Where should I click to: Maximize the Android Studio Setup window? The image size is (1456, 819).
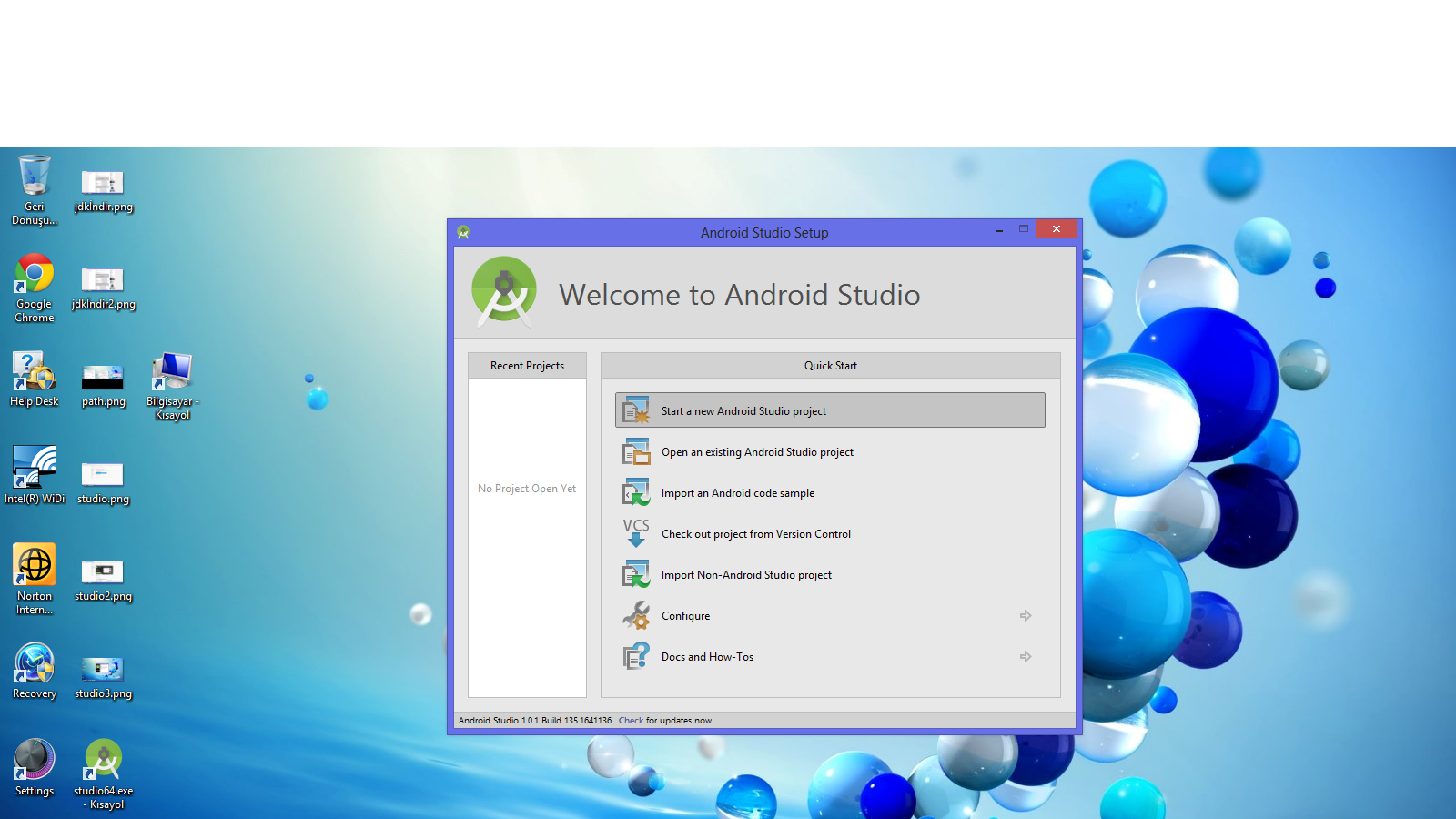(x=1024, y=229)
